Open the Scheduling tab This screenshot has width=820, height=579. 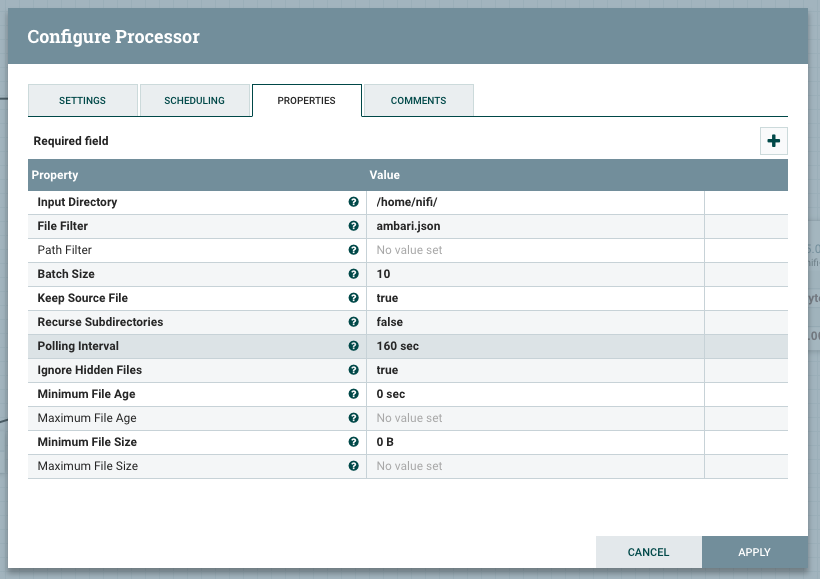tap(194, 101)
